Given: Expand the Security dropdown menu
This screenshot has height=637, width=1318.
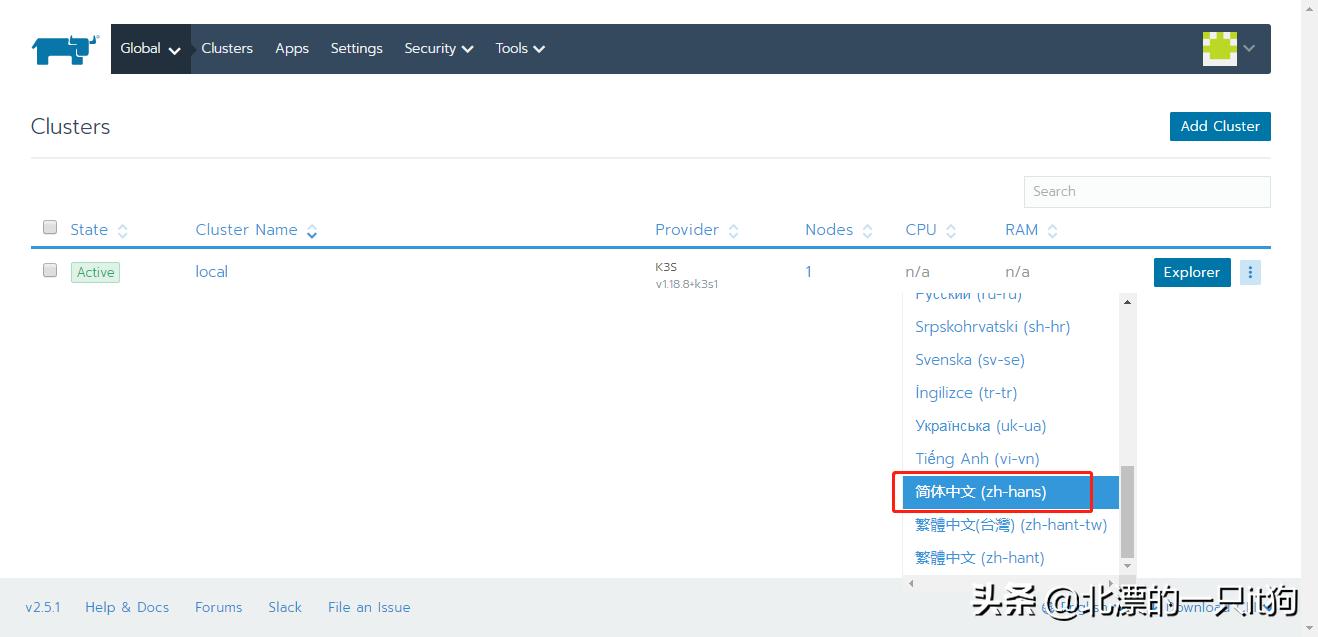Looking at the screenshot, I should point(438,49).
